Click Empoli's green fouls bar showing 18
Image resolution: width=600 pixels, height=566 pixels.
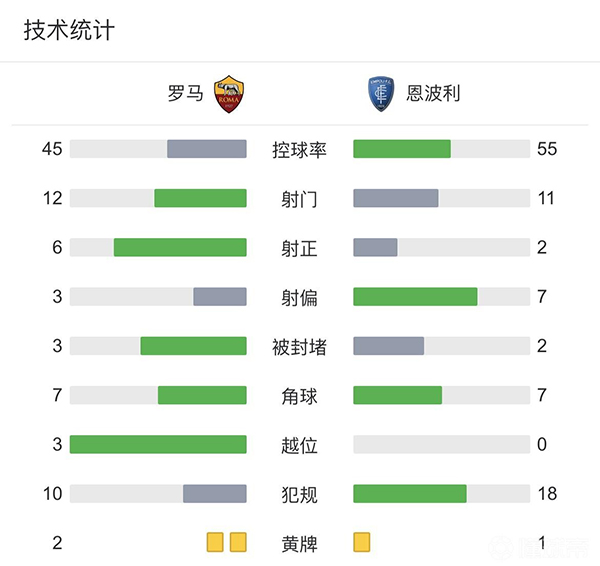pyautogui.click(x=410, y=494)
